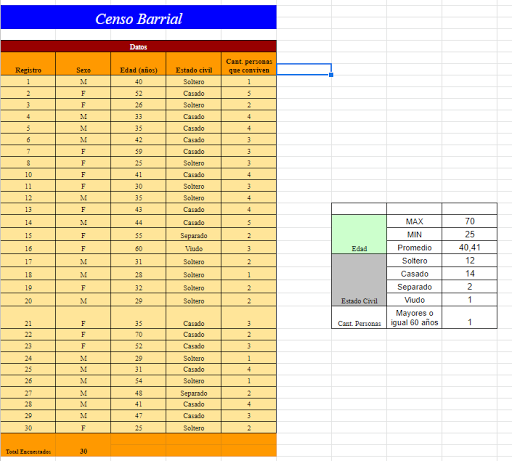Click the Sexo cell of registro 30
This screenshot has height=461, width=512.
pos(83,428)
